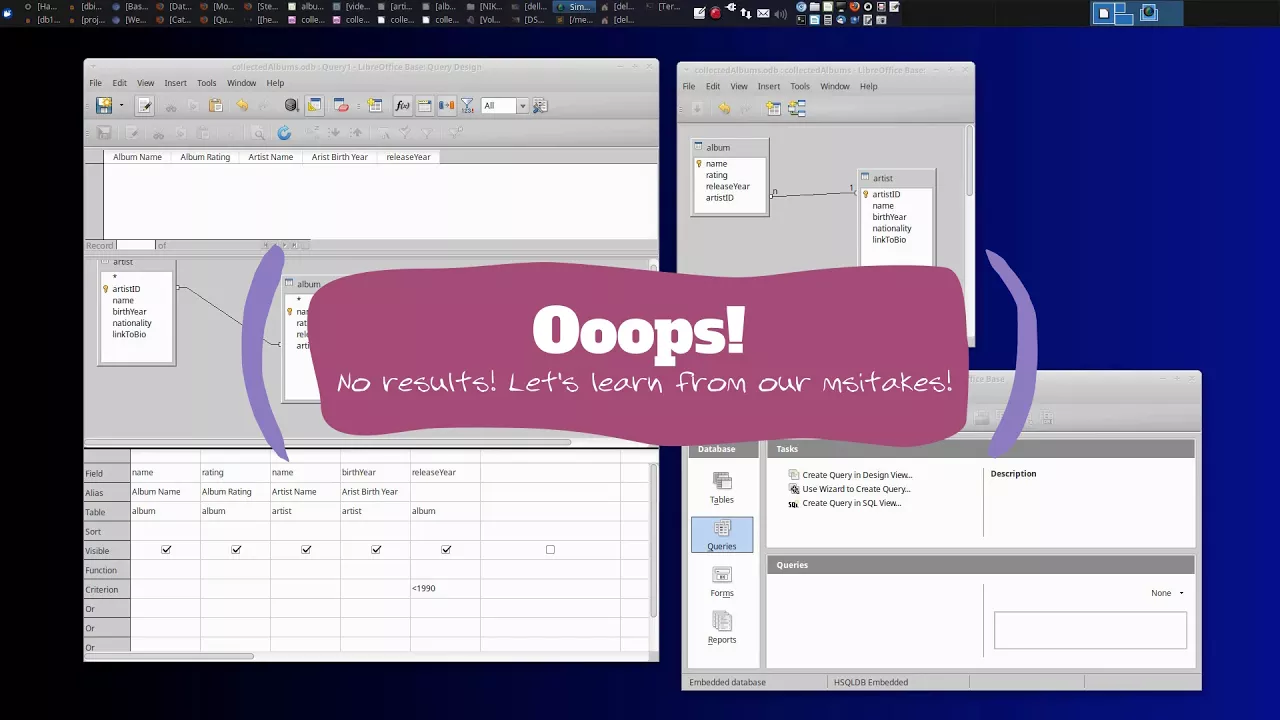Open the None preview dropdown
This screenshot has height=720, width=1280.
[x=1167, y=593]
